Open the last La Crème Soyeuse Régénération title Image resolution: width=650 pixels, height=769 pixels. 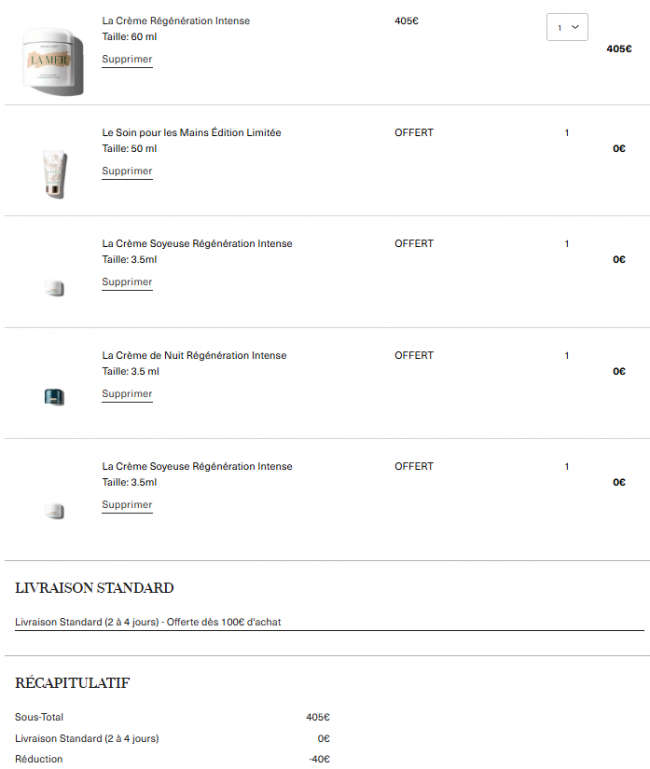[197, 466]
